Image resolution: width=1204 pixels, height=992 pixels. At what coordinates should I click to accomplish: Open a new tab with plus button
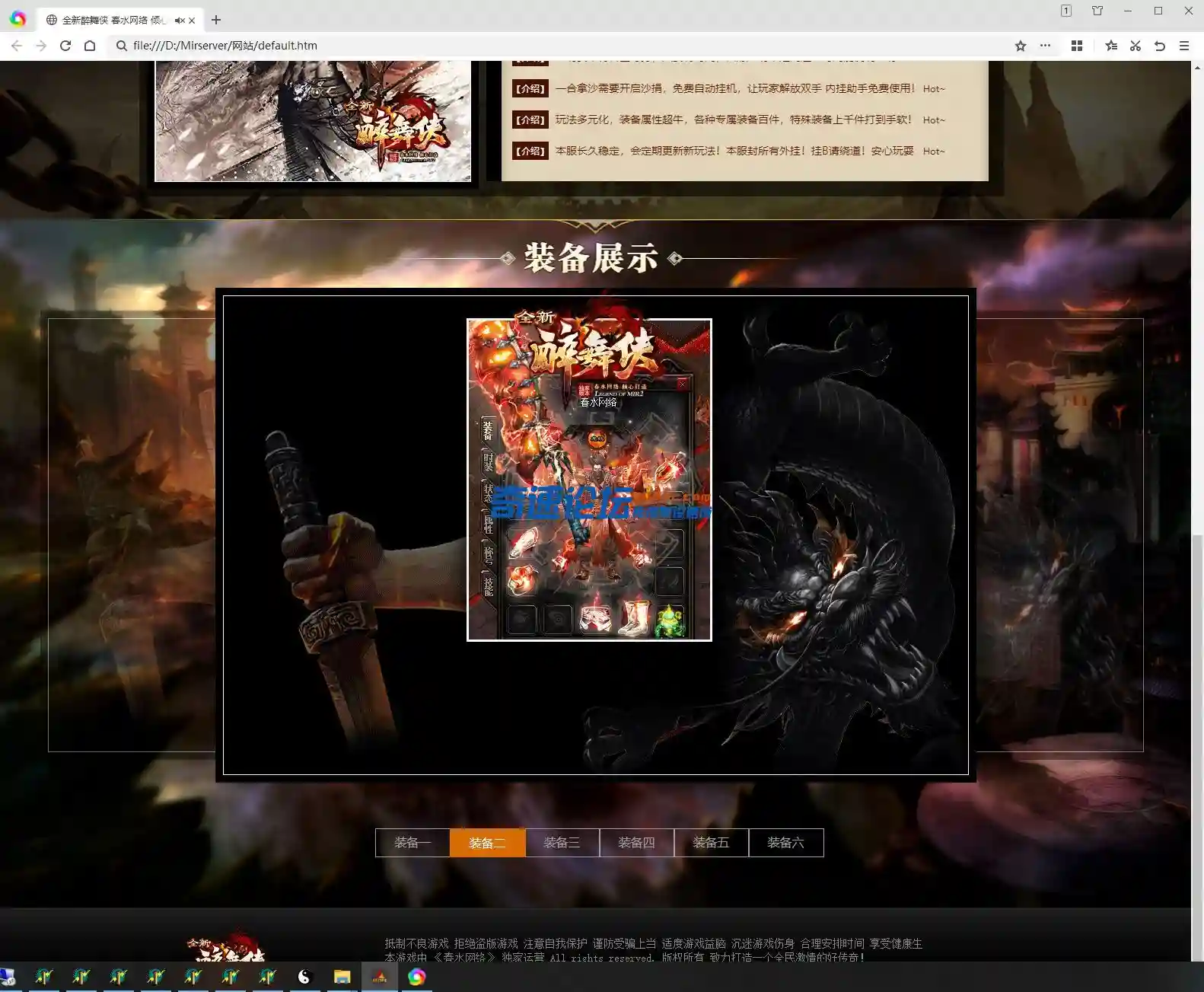coord(216,20)
